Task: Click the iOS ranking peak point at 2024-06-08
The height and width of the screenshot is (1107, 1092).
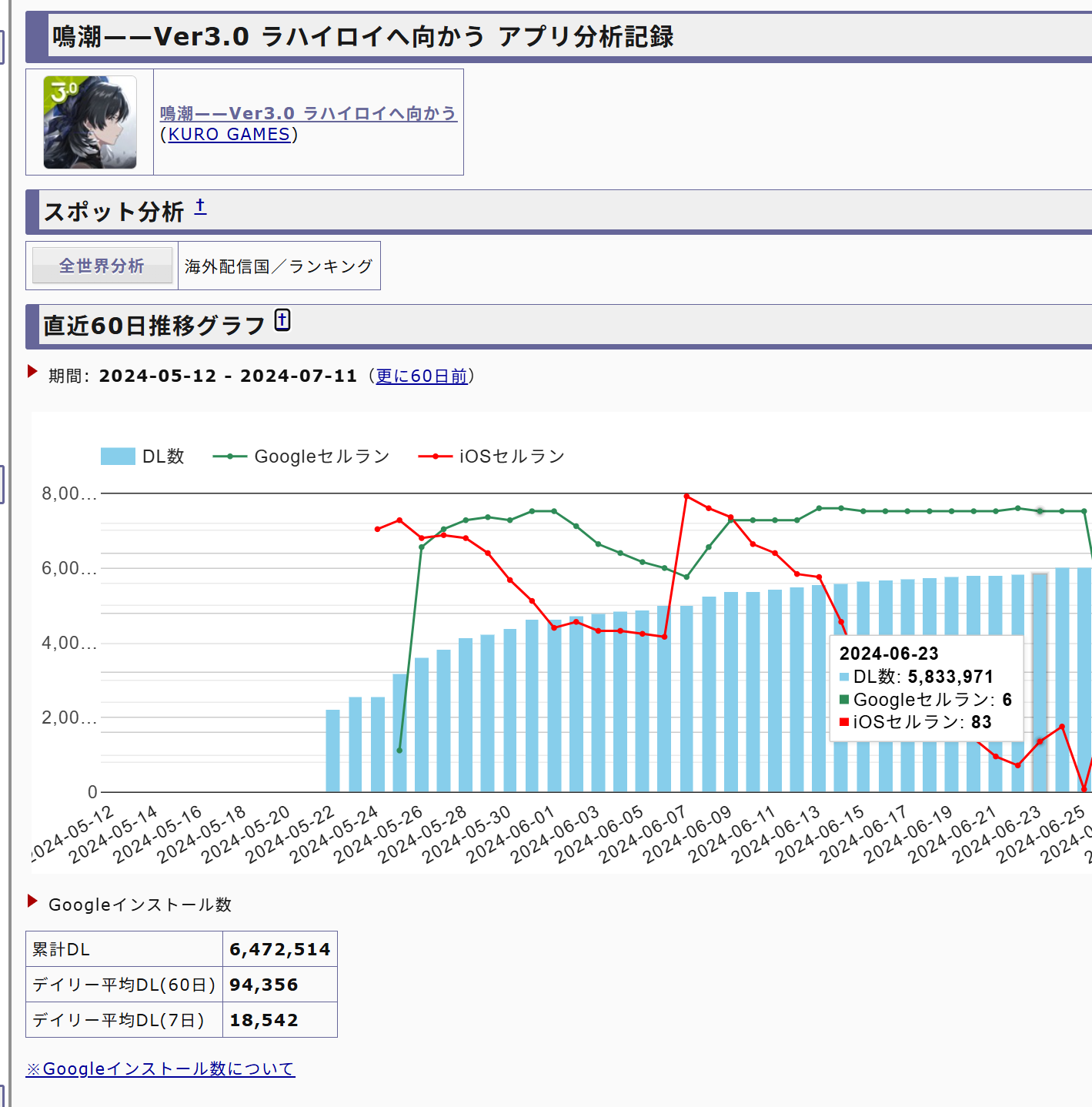Action: tap(686, 497)
